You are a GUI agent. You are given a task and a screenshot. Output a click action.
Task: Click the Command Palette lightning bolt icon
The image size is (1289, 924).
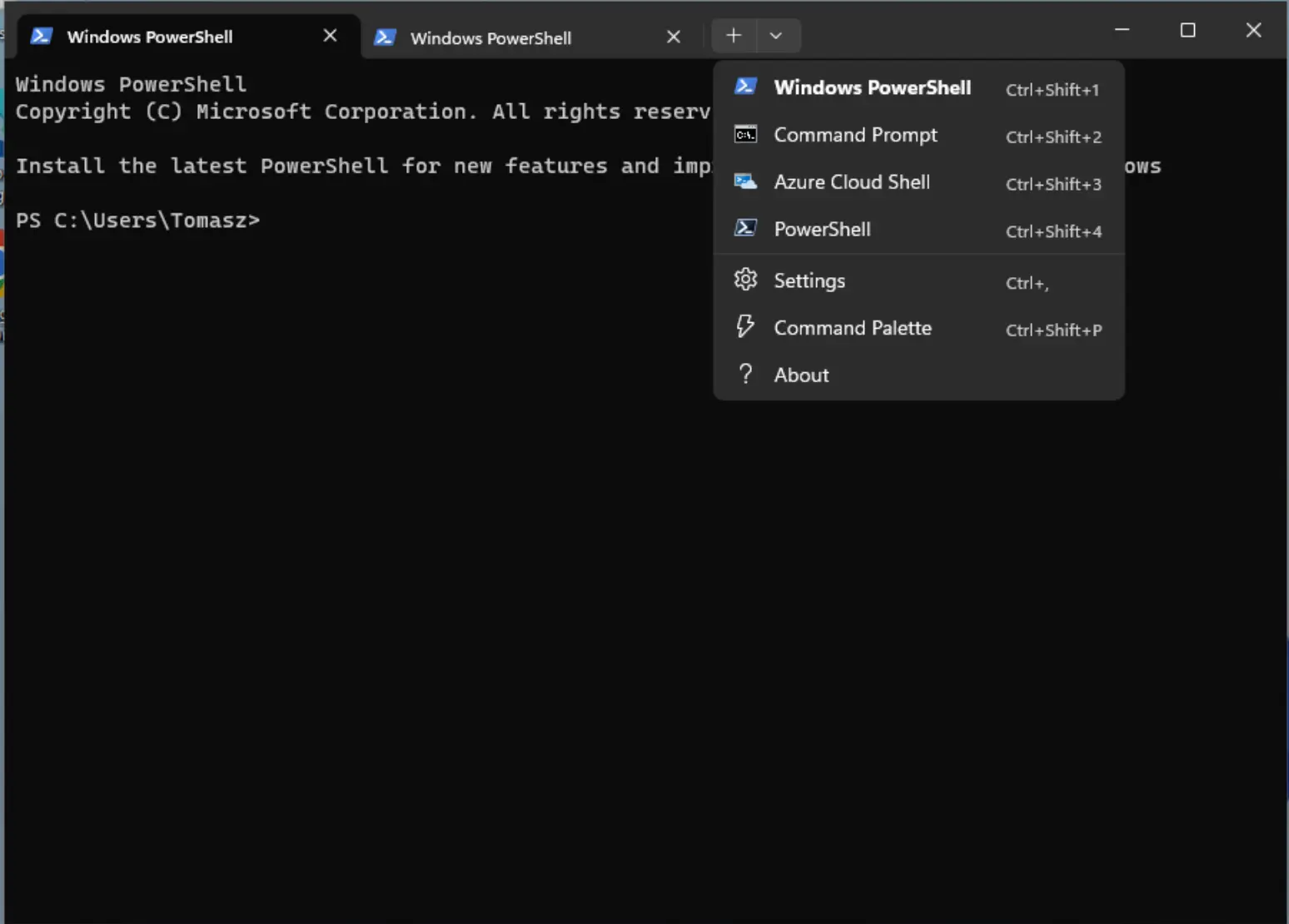pos(745,326)
